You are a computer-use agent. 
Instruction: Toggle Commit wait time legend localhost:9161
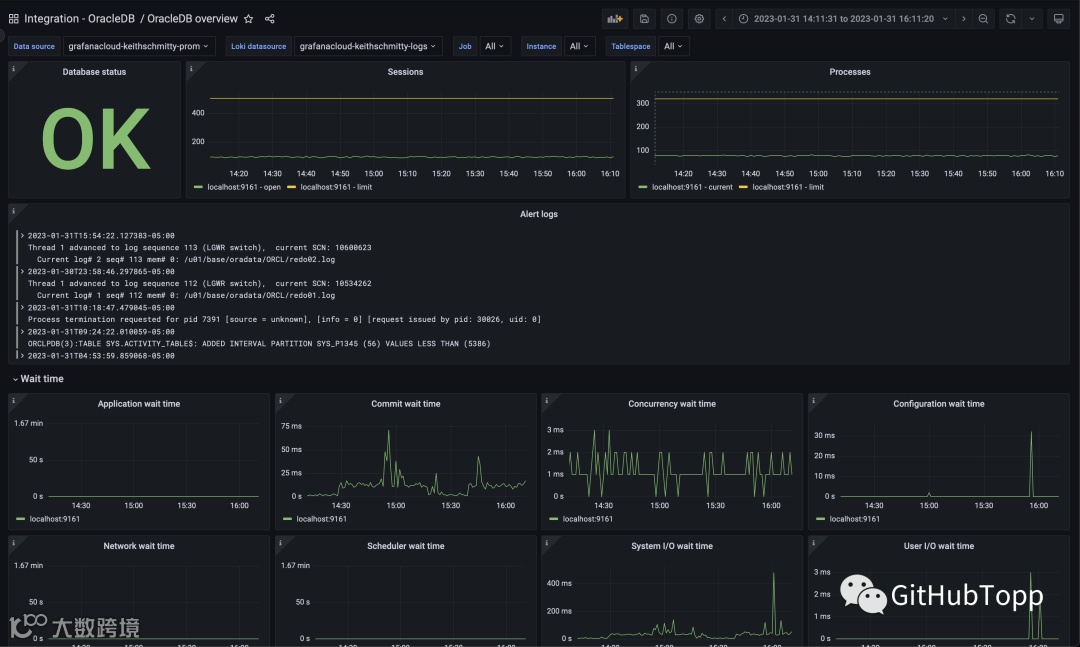[321, 519]
